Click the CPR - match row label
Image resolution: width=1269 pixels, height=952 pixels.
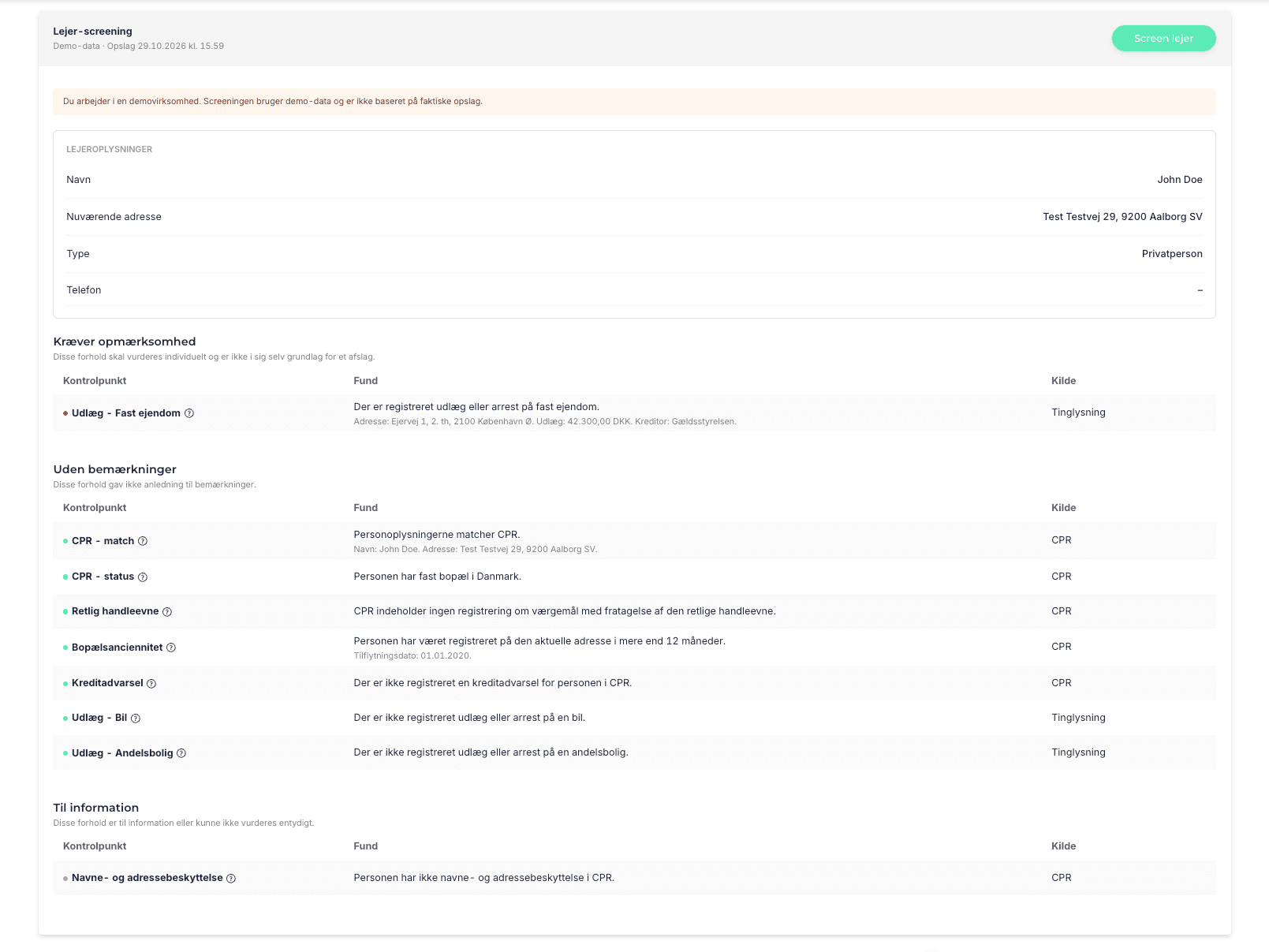coord(103,541)
